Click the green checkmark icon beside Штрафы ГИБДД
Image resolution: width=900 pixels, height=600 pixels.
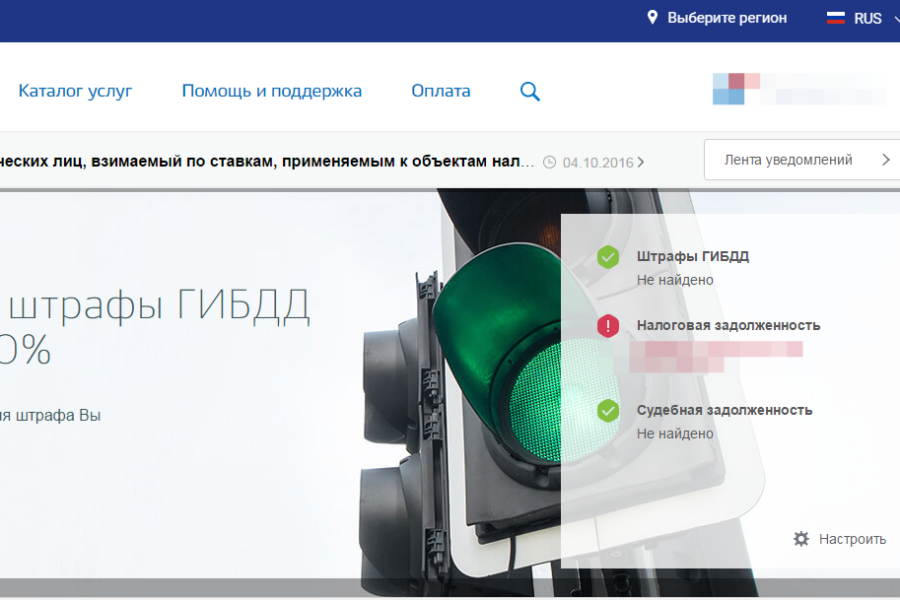[x=610, y=257]
